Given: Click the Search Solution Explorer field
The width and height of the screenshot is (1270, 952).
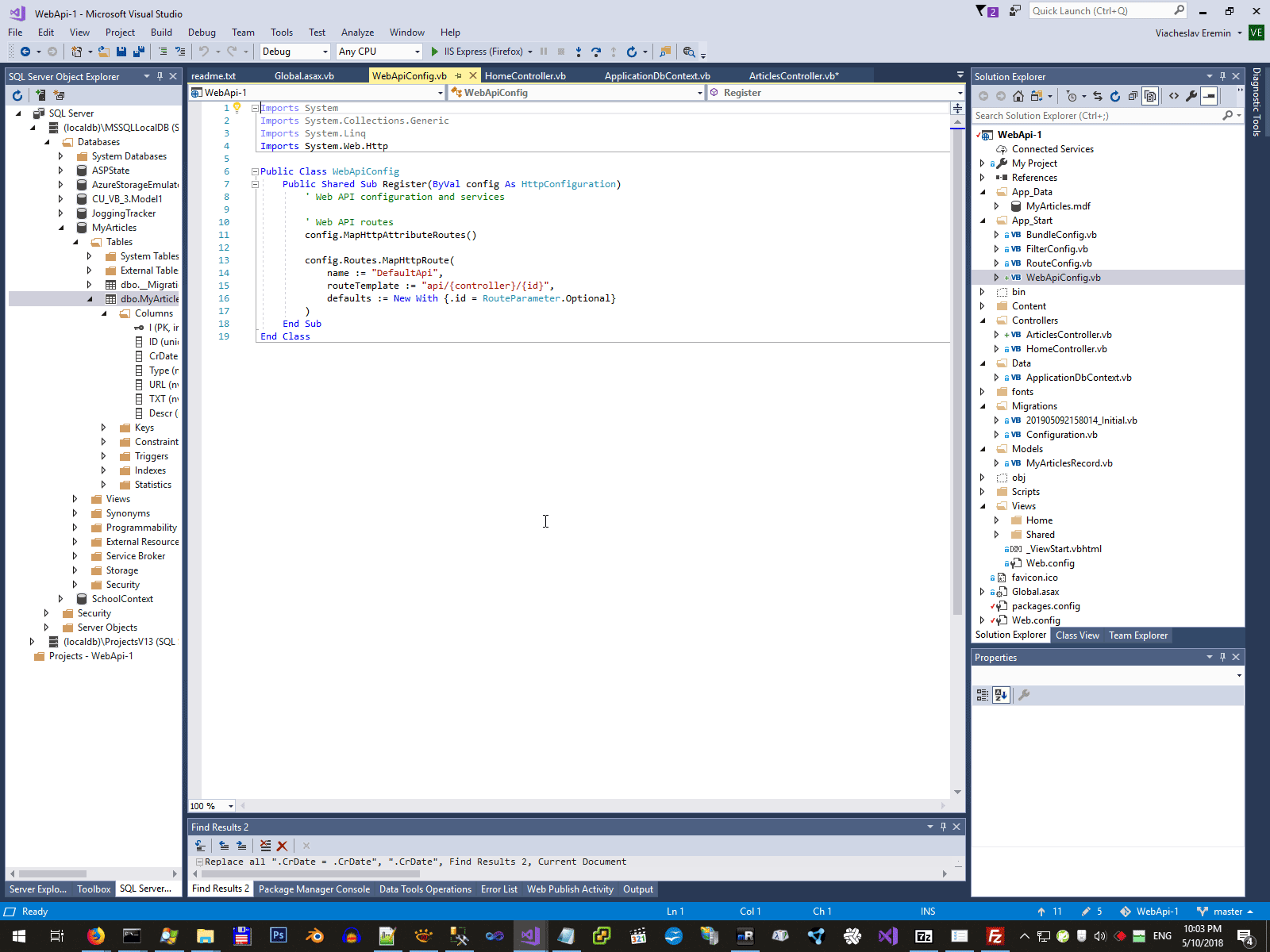Looking at the screenshot, I should point(1097,116).
